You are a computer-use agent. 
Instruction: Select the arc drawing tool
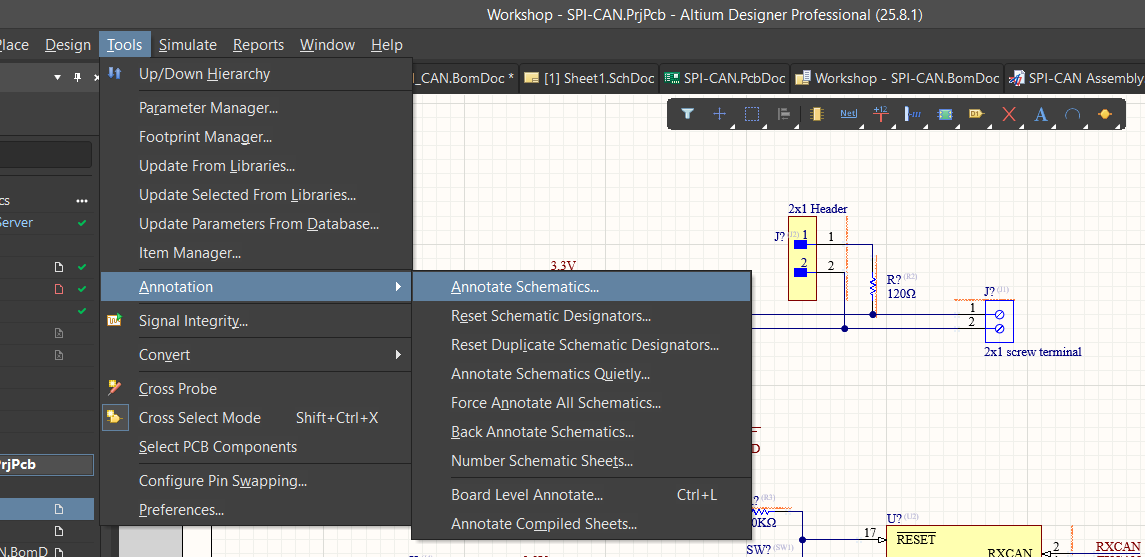(1073, 114)
